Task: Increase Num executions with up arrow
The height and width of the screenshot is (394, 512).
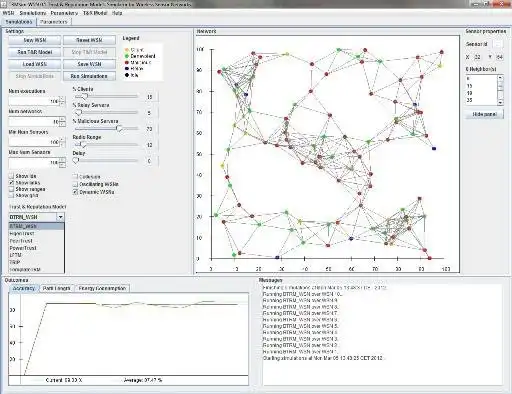Action: click(62, 99)
